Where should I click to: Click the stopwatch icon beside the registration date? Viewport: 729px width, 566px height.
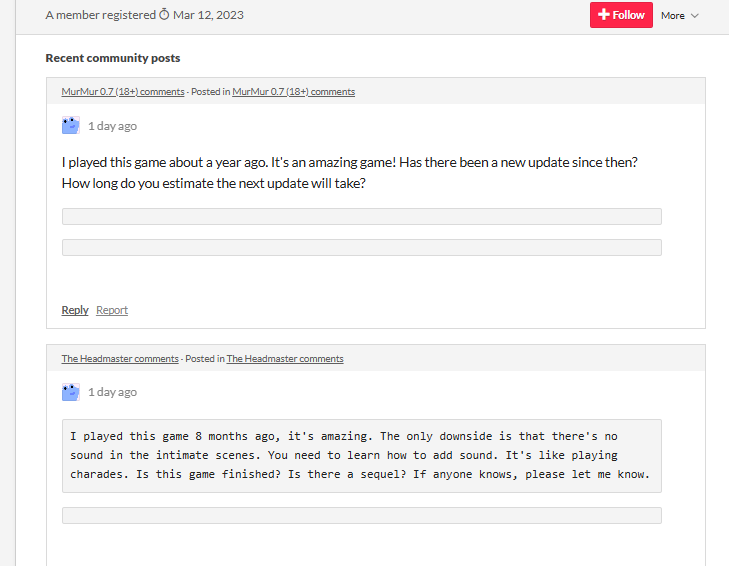click(x=164, y=15)
